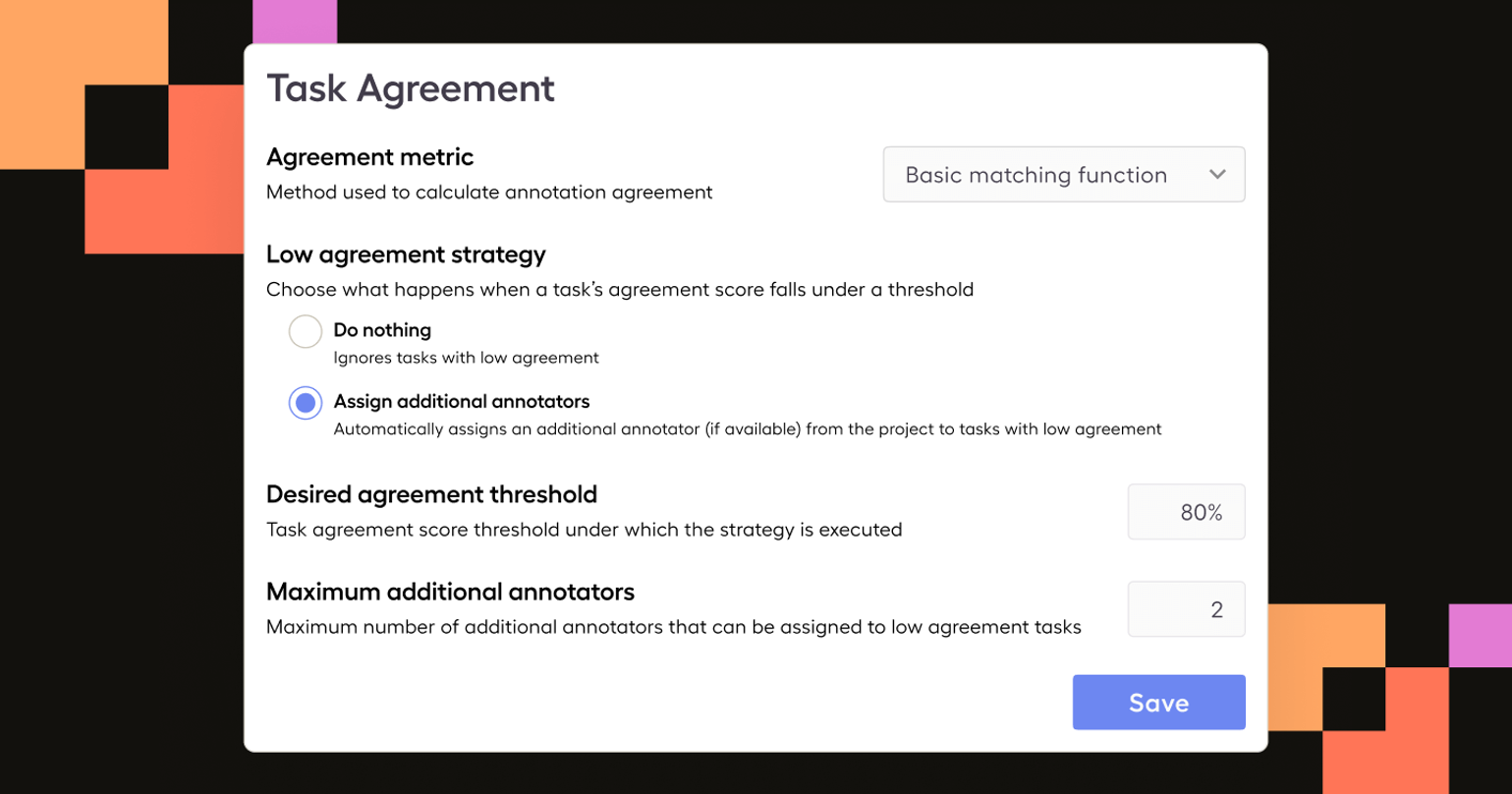Click the Task Agreement heading
This screenshot has height=794, width=1512.
411,88
